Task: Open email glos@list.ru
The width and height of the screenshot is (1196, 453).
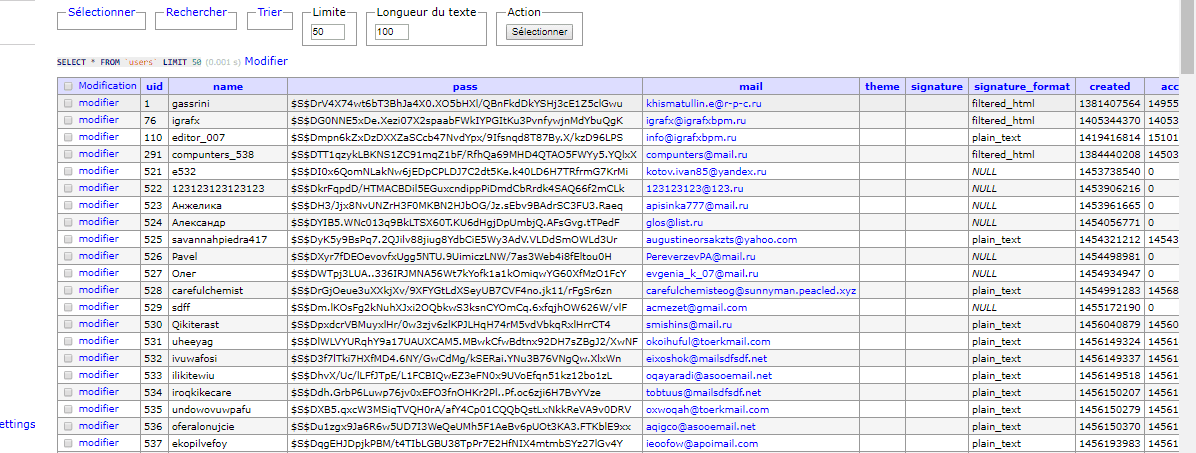Action: 672,223
